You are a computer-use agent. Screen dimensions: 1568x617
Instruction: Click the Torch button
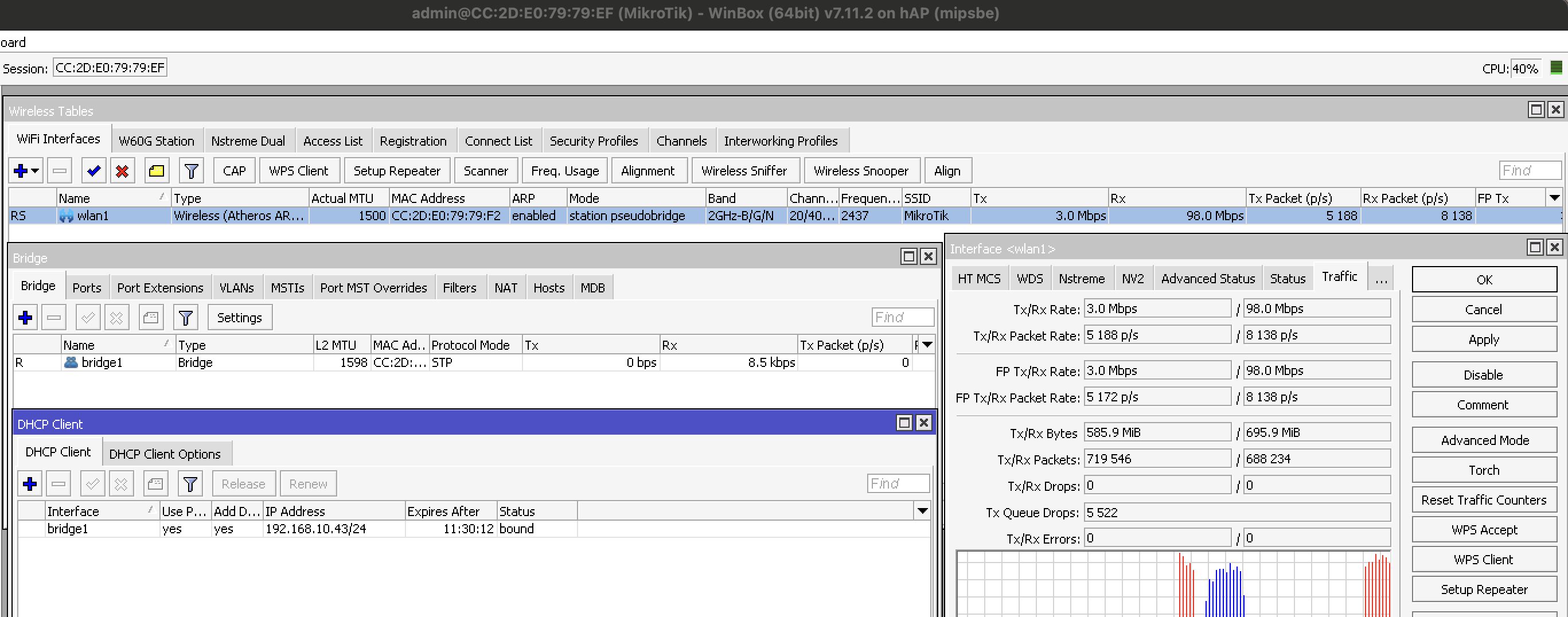pyautogui.click(x=1483, y=470)
